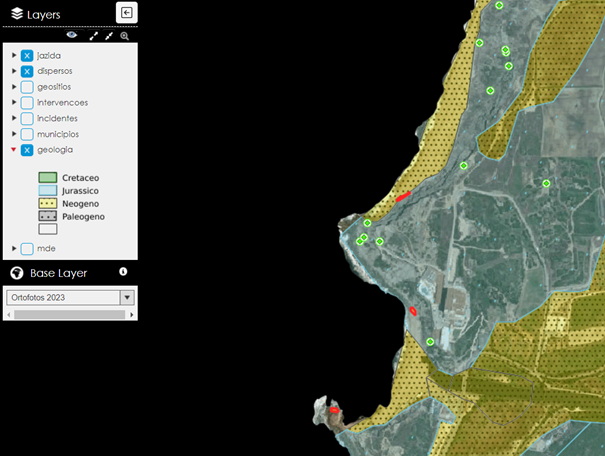Click the Jurassico legend label

tap(80, 191)
